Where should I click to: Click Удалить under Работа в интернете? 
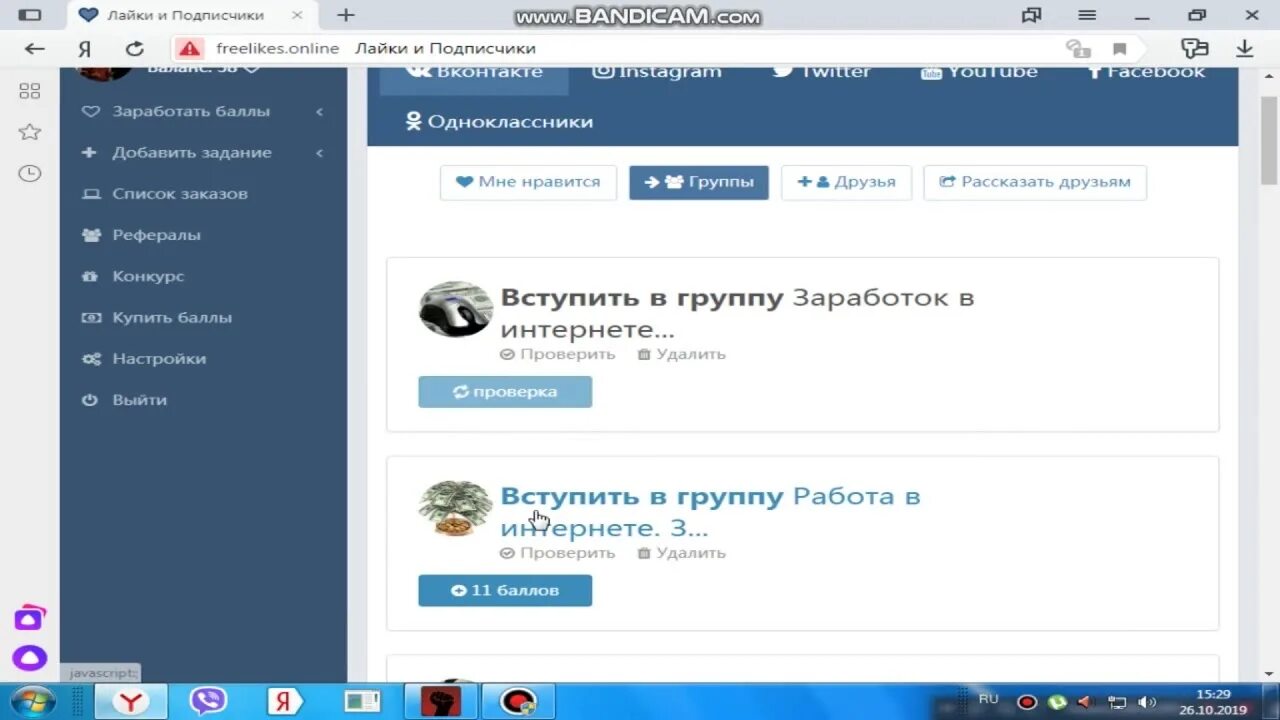(682, 553)
